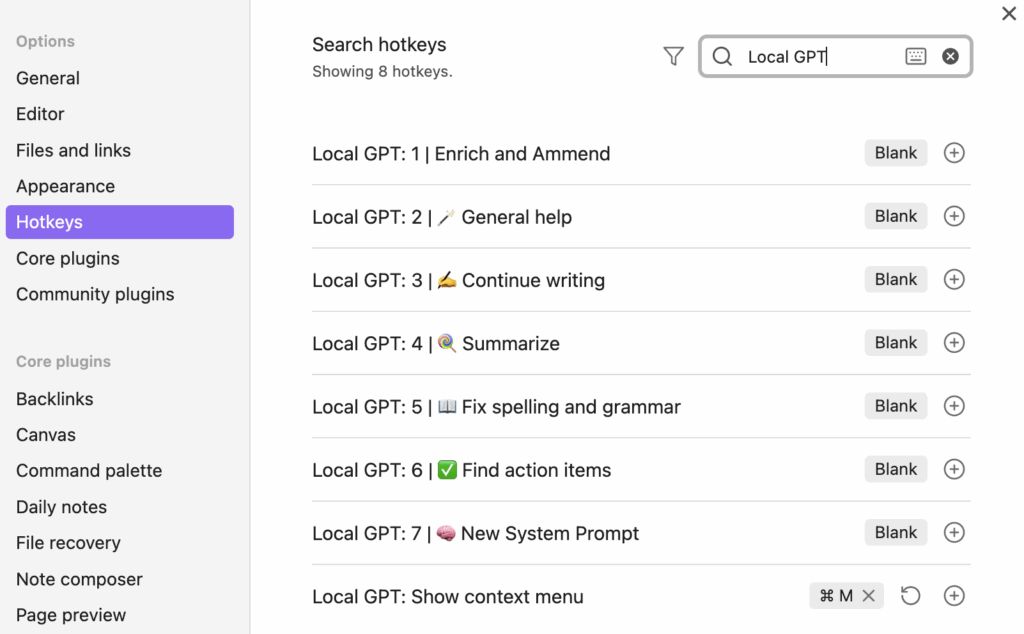Click 'Local GPT: 5 | Fix spelling and grammar'
The image size is (1024, 634).
click(x=496, y=407)
